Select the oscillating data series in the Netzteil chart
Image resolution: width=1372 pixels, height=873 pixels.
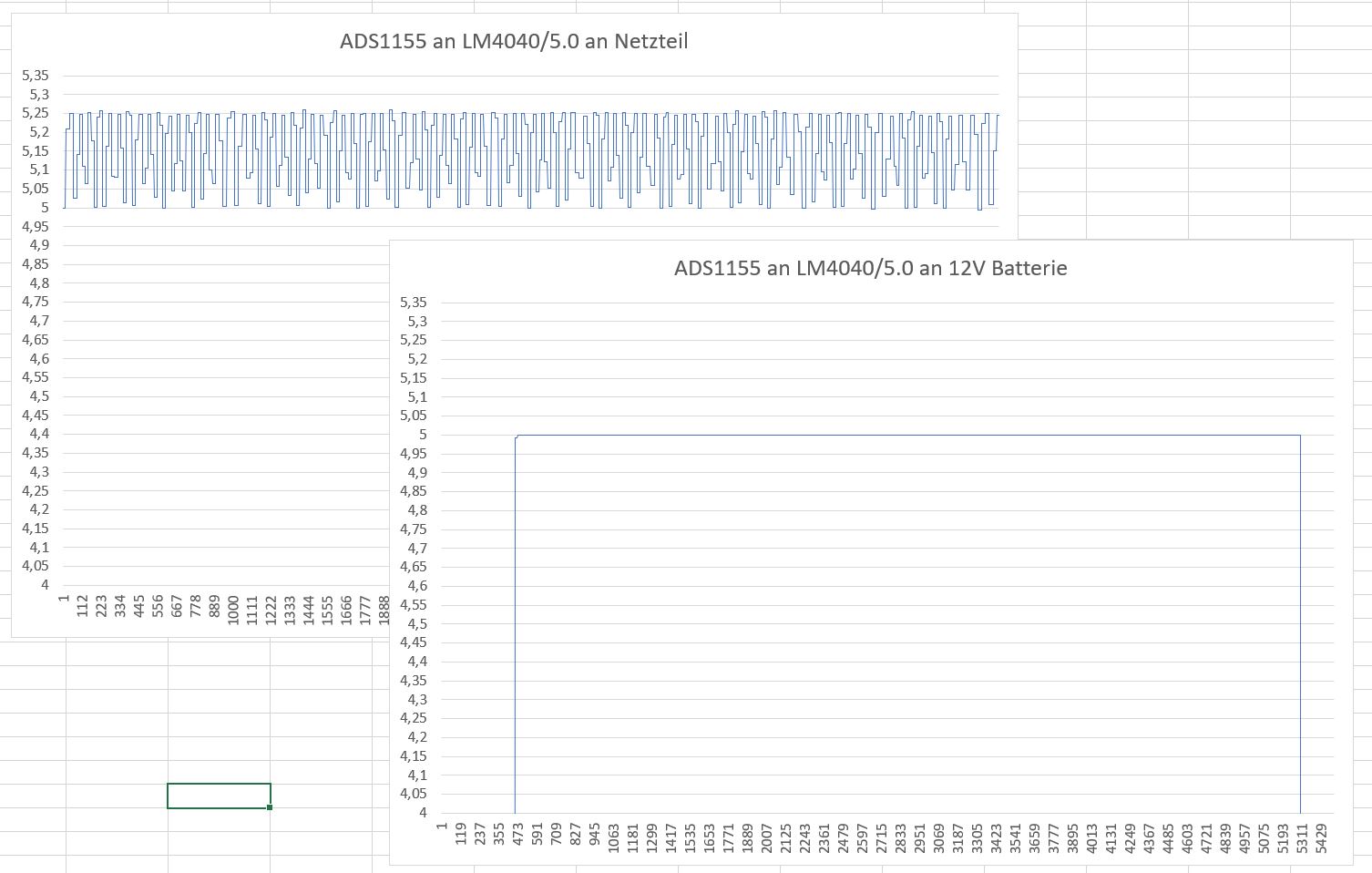(531, 159)
